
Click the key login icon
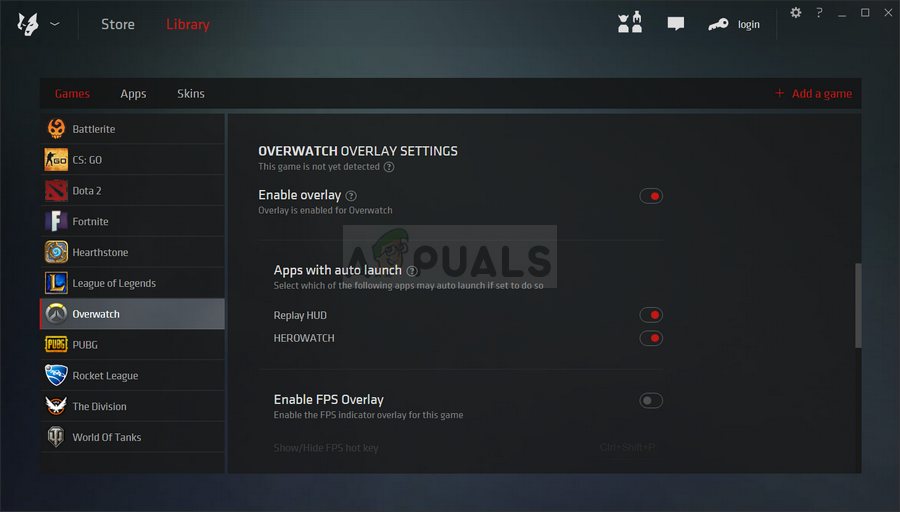pyautogui.click(x=718, y=24)
